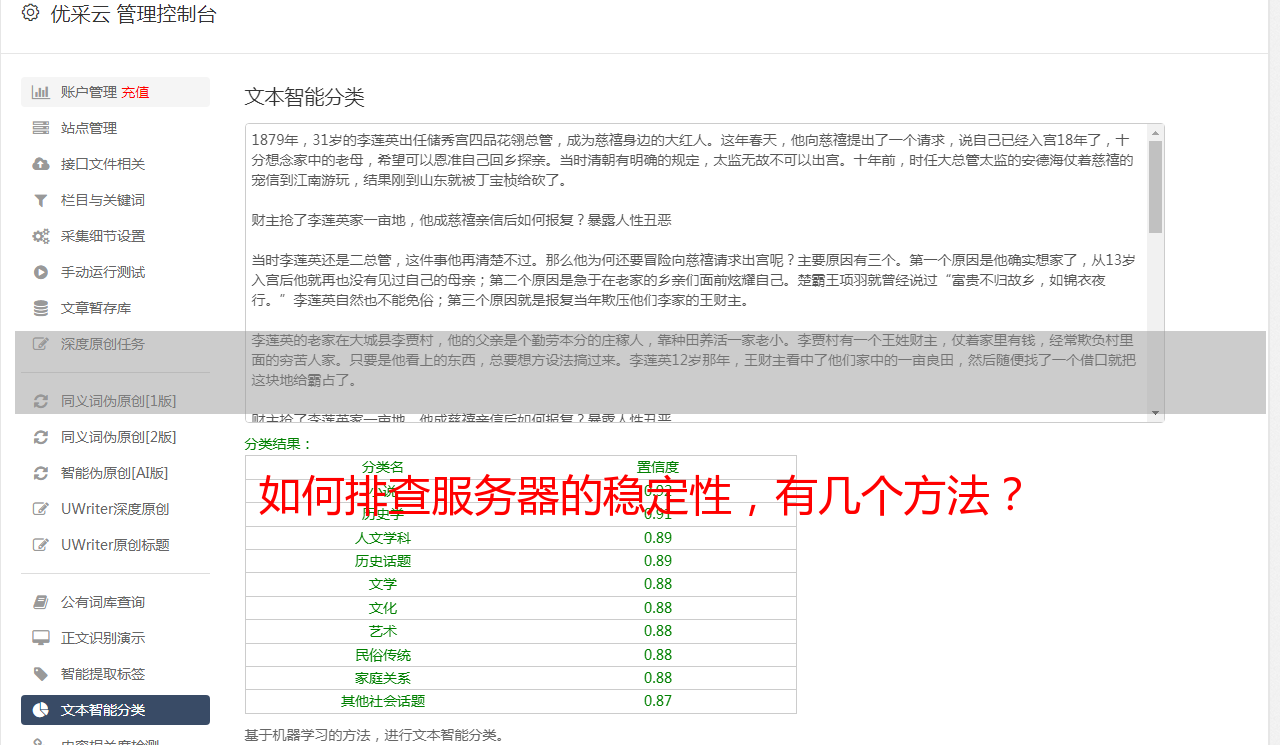Select the active 文本智能分类 sidebar item

(115, 710)
